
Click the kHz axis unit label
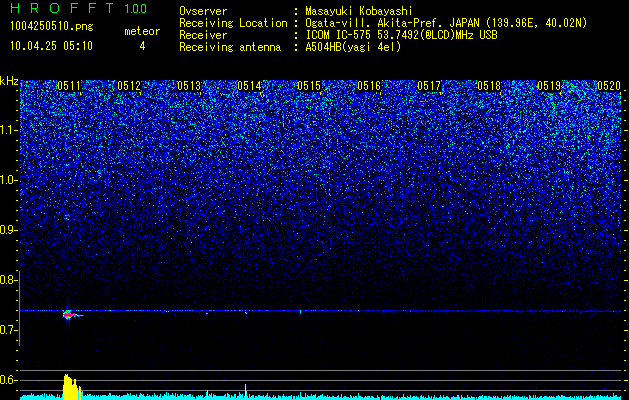coord(9,81)
